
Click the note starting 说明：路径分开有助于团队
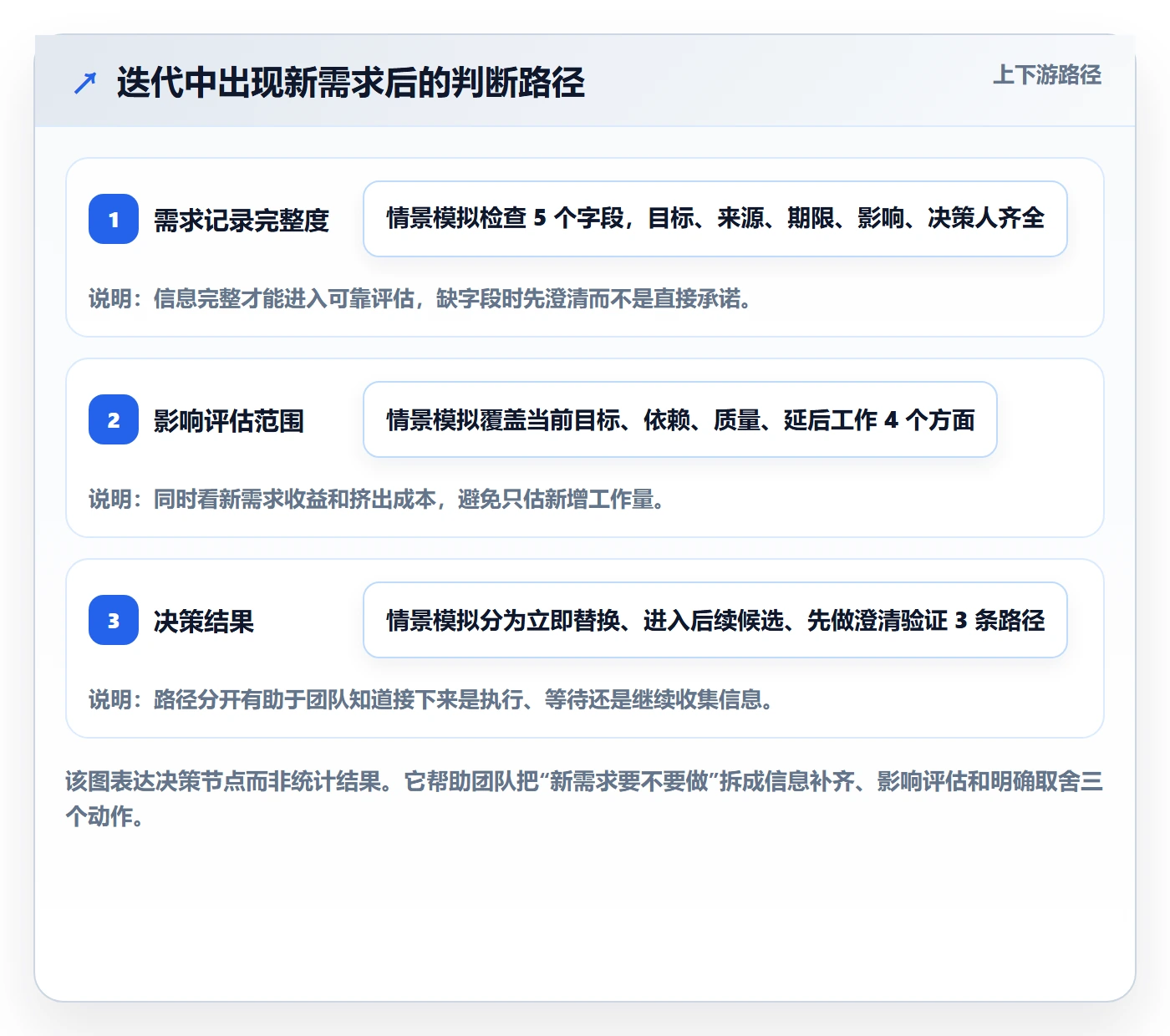coord(431,699)
